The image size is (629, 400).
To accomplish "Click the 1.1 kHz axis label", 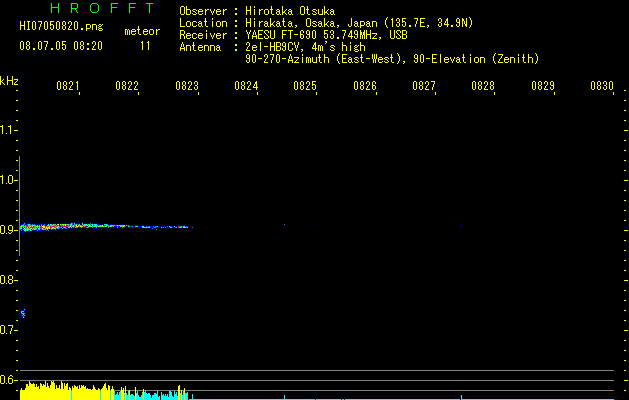I will click(8, 130).
